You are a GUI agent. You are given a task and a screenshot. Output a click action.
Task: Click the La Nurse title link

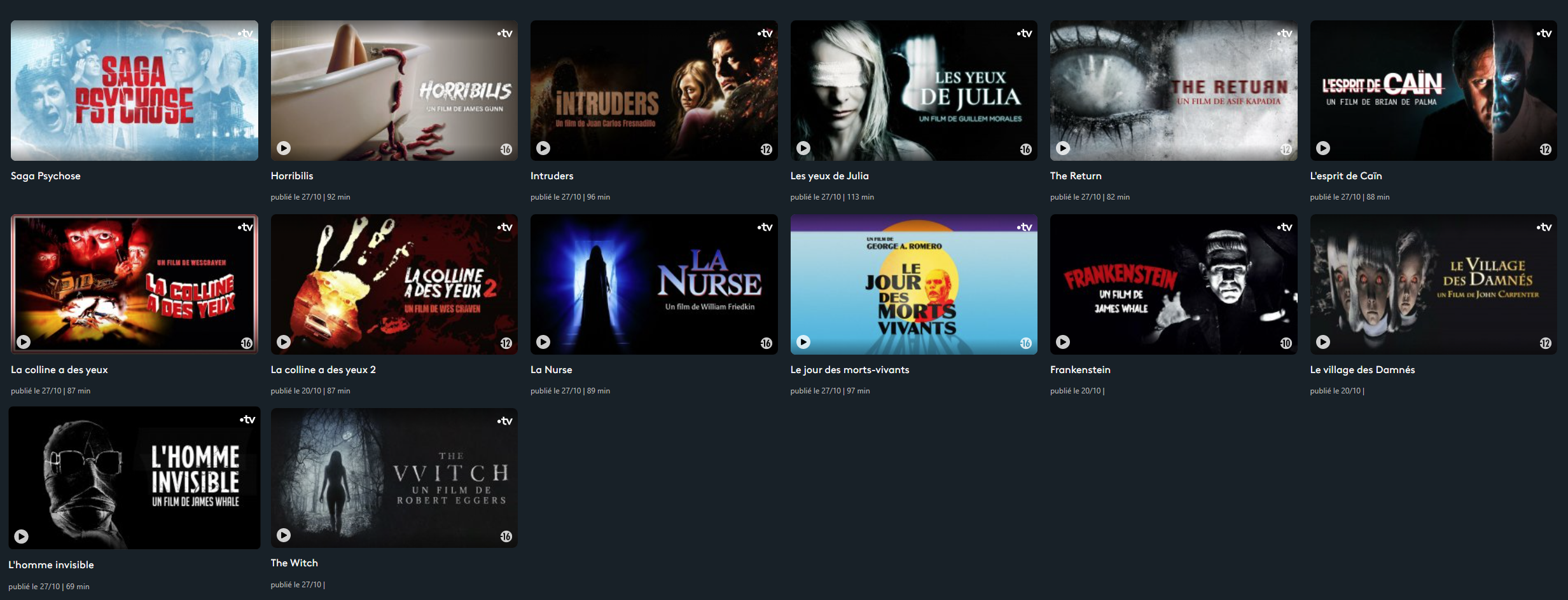552,370
